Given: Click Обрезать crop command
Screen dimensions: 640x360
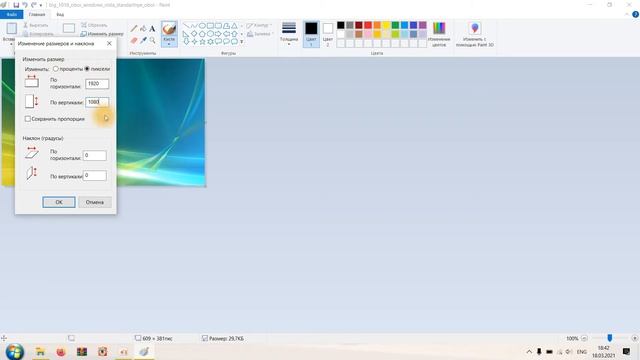Looking at the screenshot, I should [x=94, y=25].
